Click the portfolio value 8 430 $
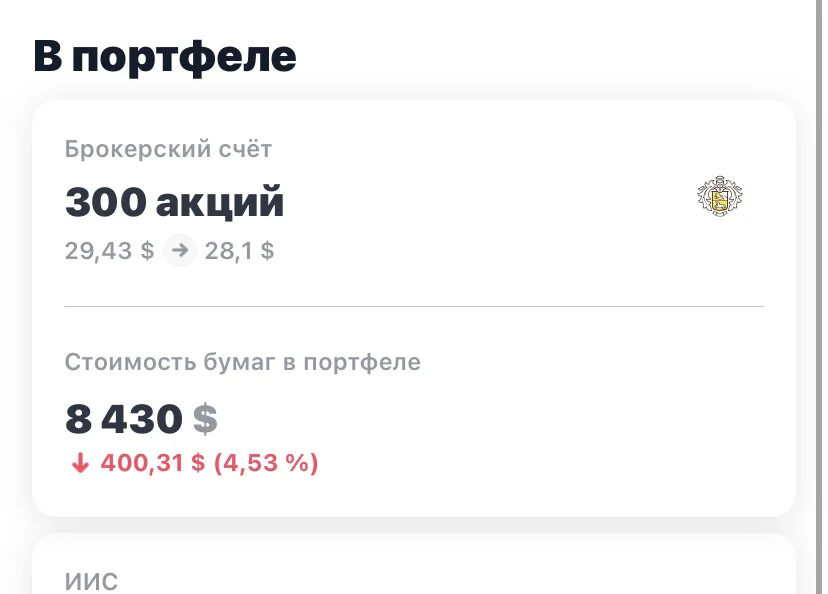This screenshot has height=594, width=828. [141, 419]
